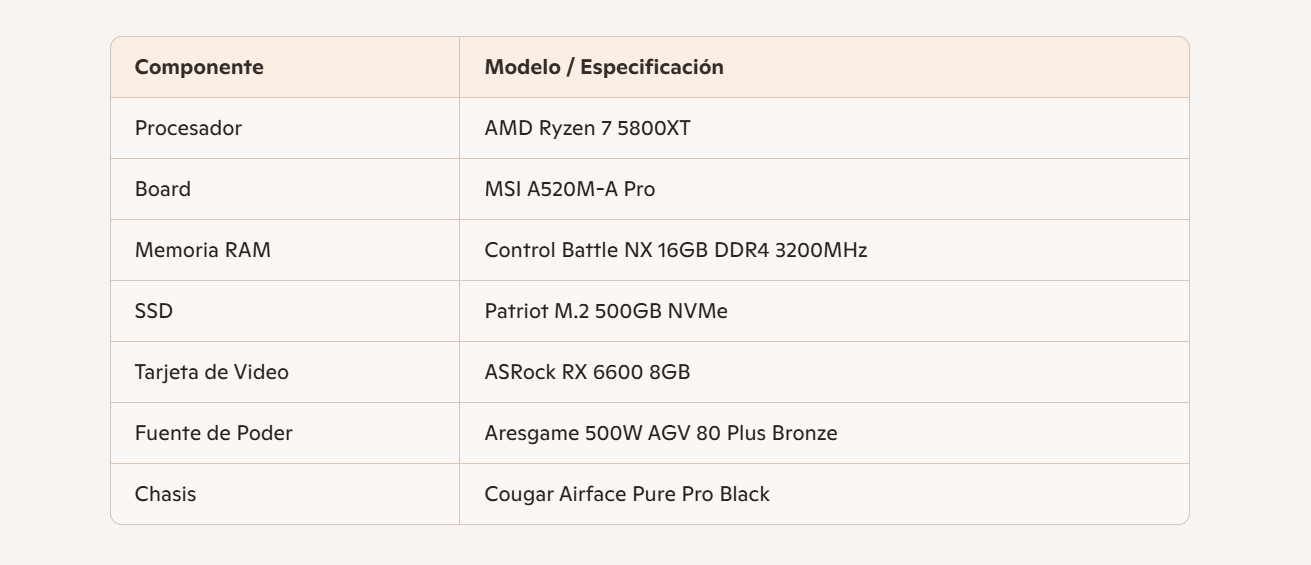Click the Board row label
This screenshot has height=565, width=1311.
click(162, 190)
